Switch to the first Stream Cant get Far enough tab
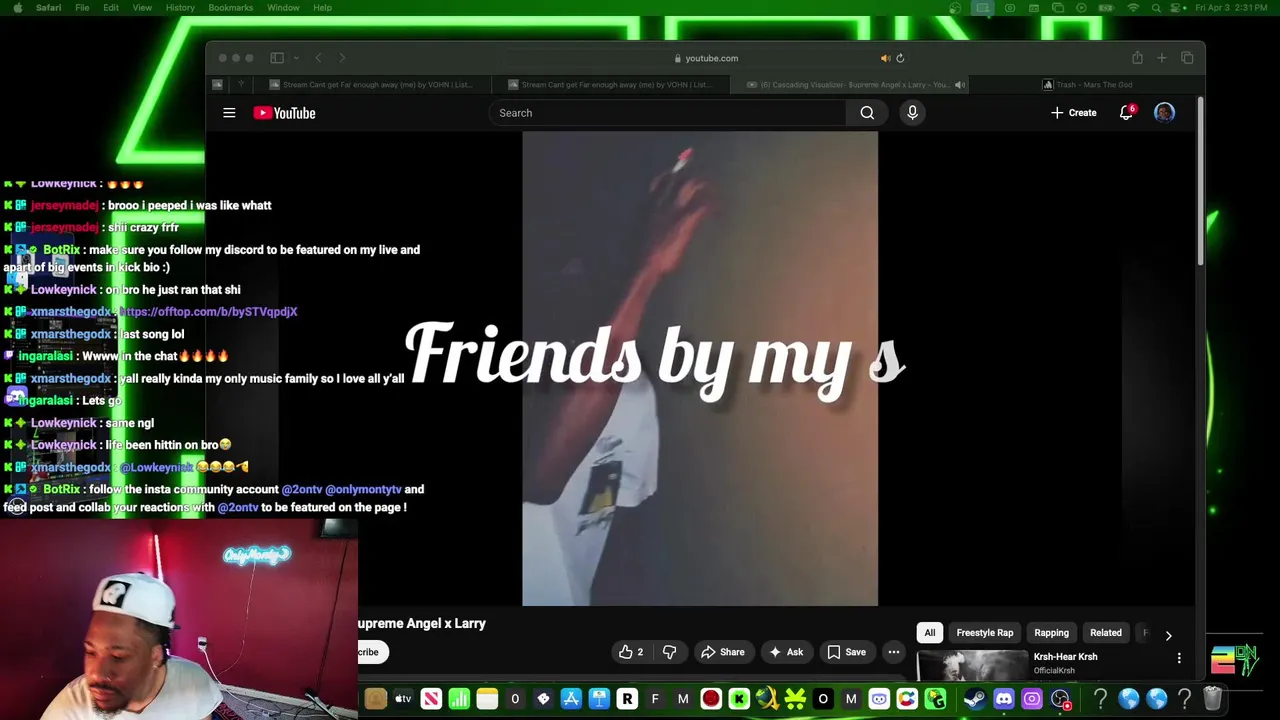Image resolution: width=1280 pixels, height=720 pixels. [370, 85]
